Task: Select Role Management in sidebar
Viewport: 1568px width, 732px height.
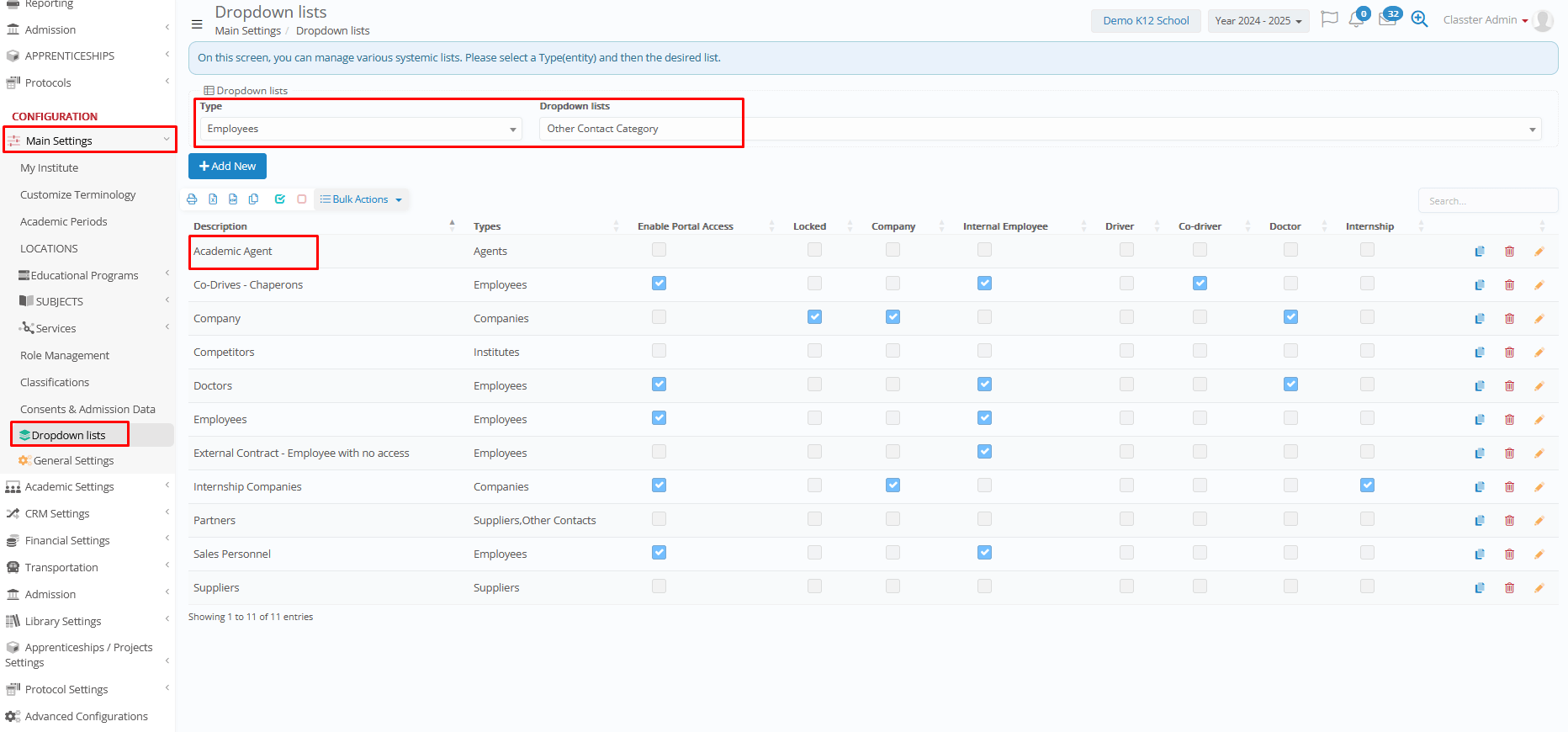Action: pyautogui.click(x=65, y=356)
